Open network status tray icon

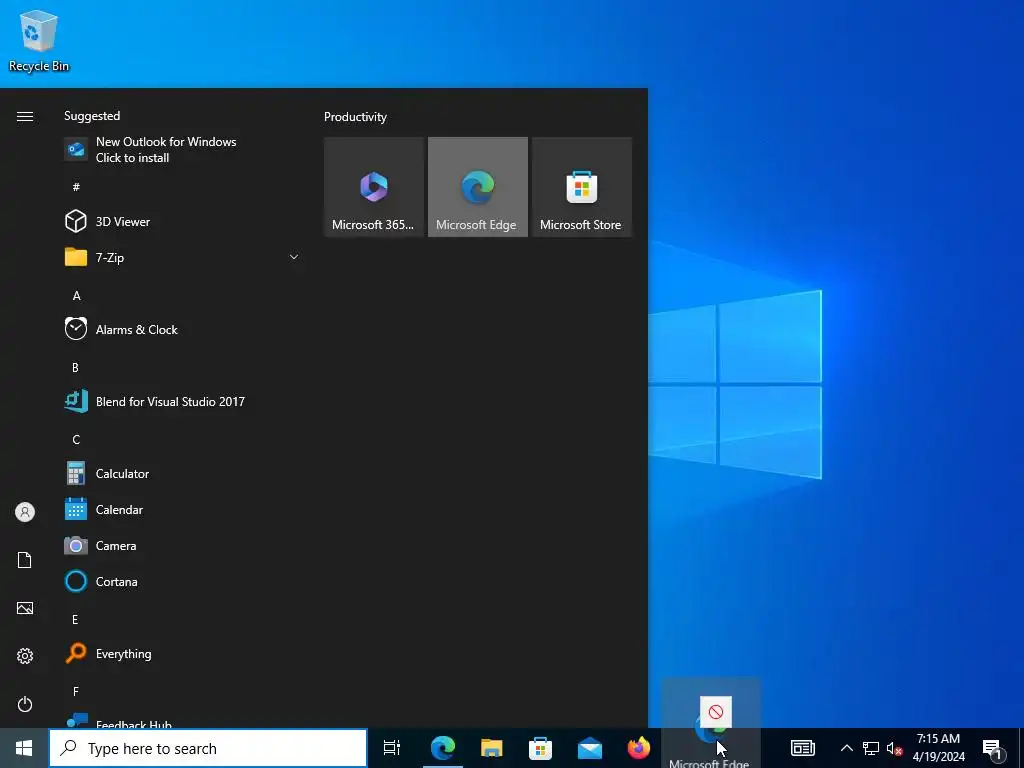point(871,748)
